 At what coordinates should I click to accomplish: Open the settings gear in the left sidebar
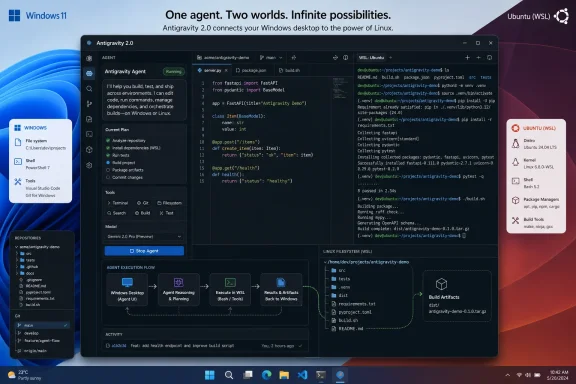click(89, 165)
